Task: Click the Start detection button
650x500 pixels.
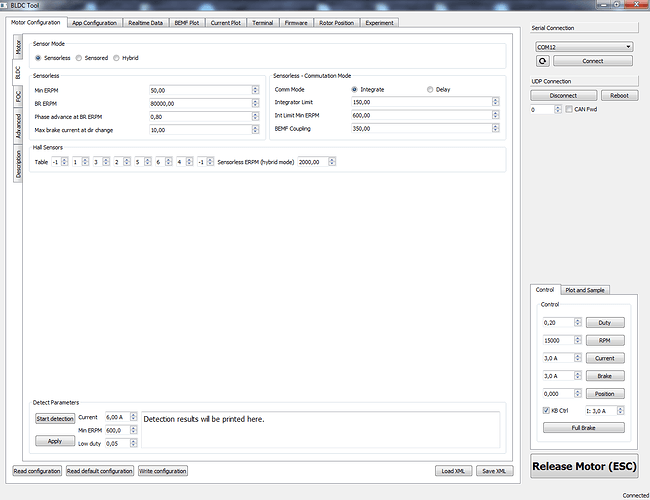Action: tap(55, 417)
